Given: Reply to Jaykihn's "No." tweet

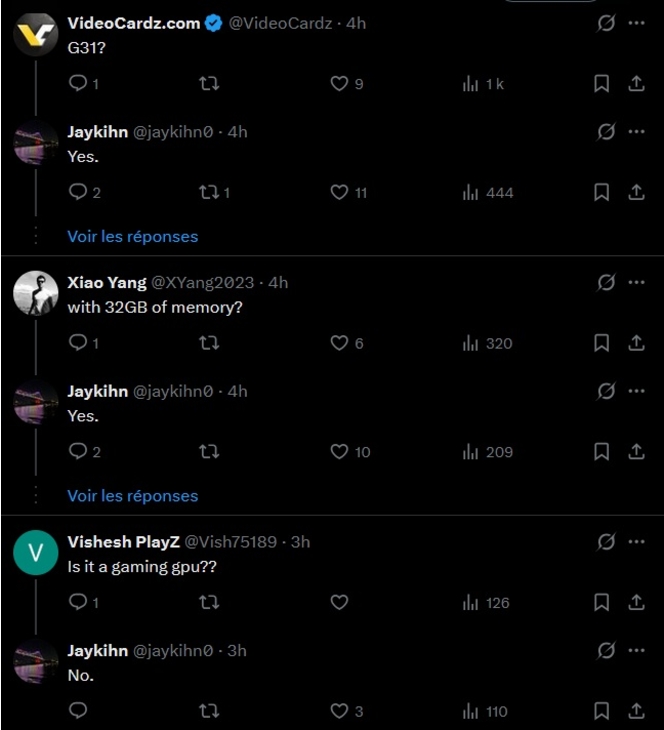Looking at the screenshot, I should pos(78,711).
